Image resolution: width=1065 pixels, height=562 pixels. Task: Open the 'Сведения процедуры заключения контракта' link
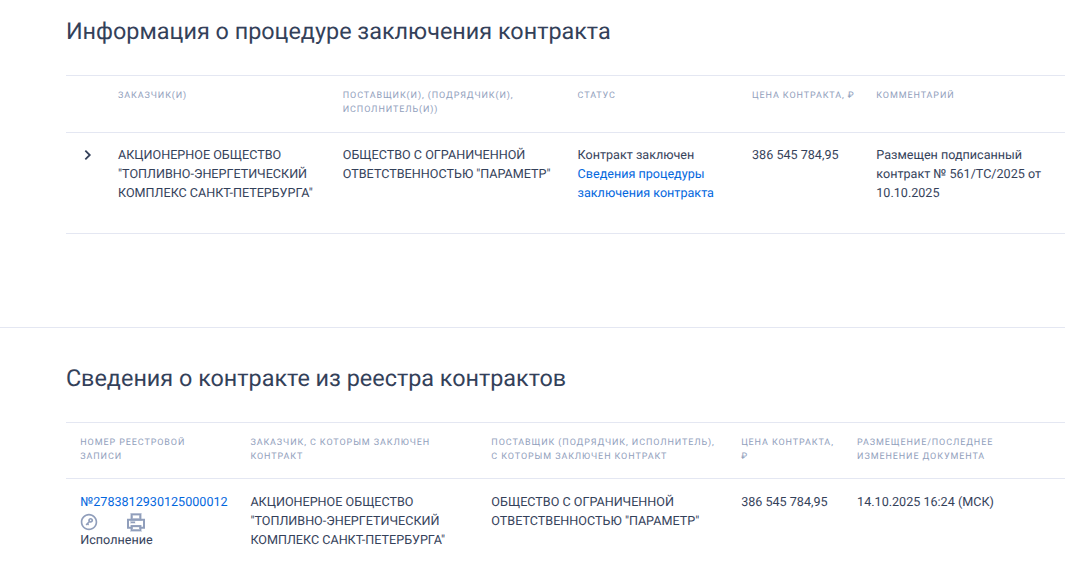click(x=645, y=183)
